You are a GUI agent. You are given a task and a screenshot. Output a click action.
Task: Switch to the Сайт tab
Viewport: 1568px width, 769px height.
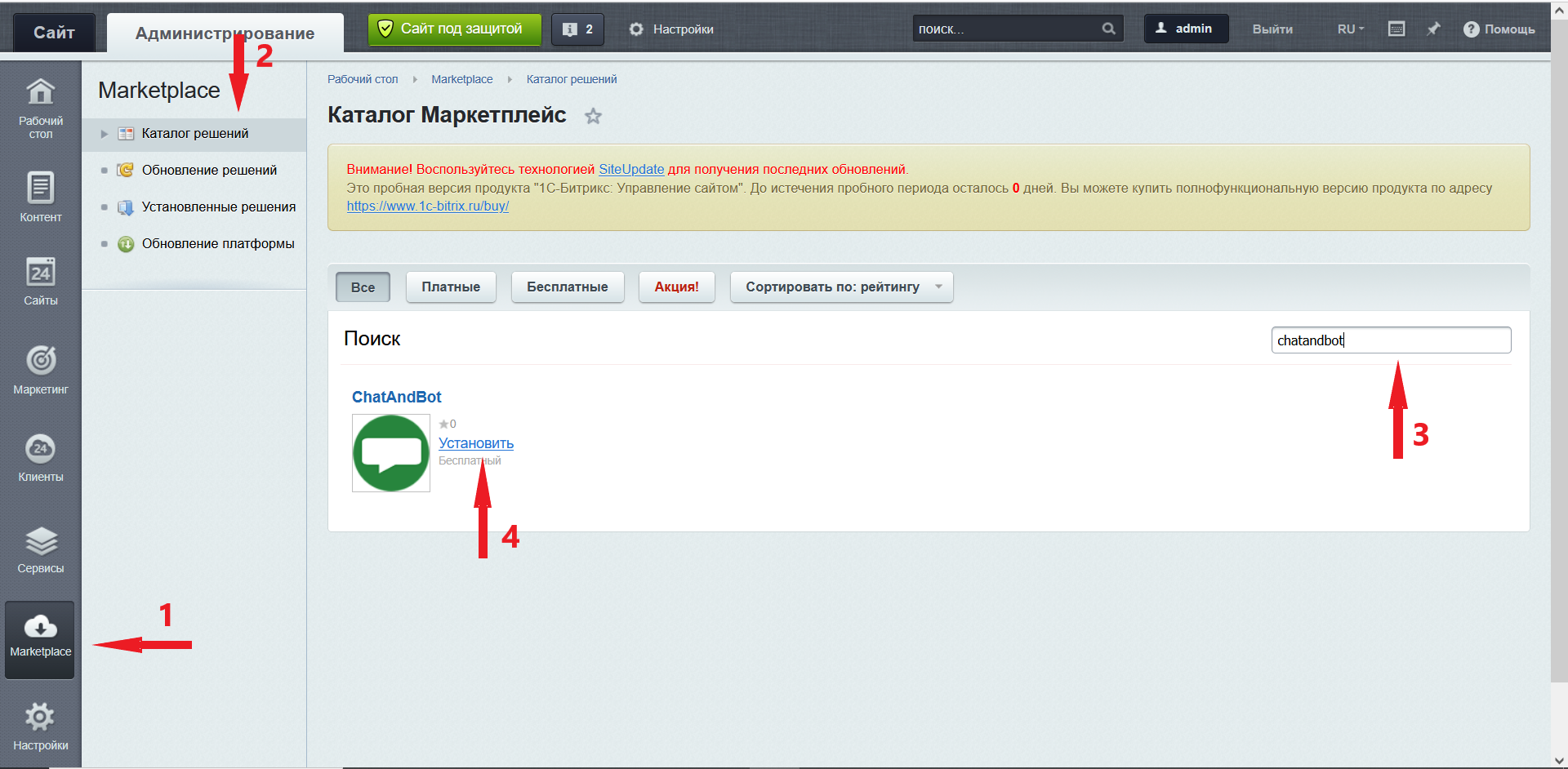coord(54,33)
